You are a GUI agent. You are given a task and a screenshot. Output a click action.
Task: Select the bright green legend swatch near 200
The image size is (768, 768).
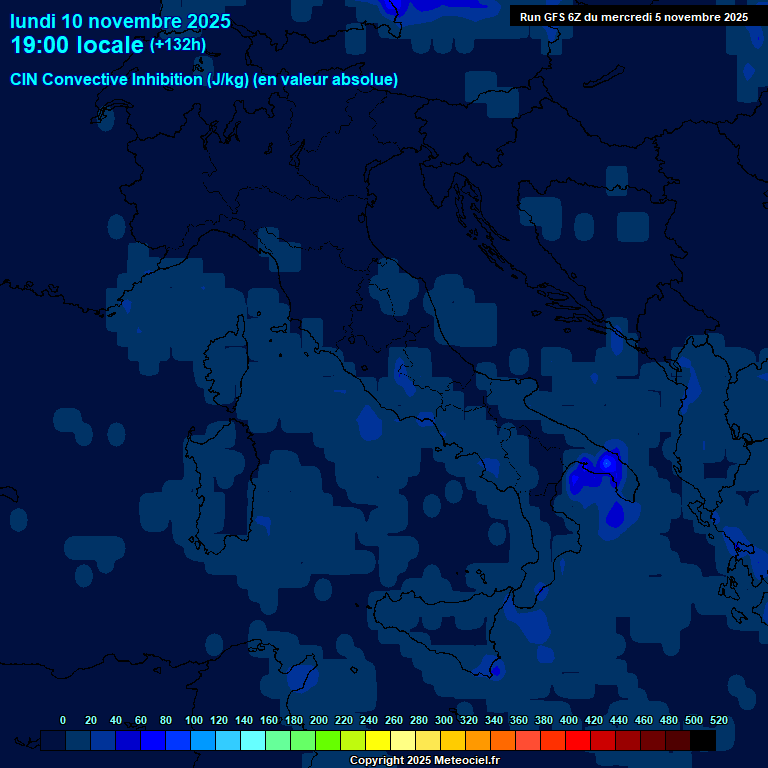[x=329, y=740]
